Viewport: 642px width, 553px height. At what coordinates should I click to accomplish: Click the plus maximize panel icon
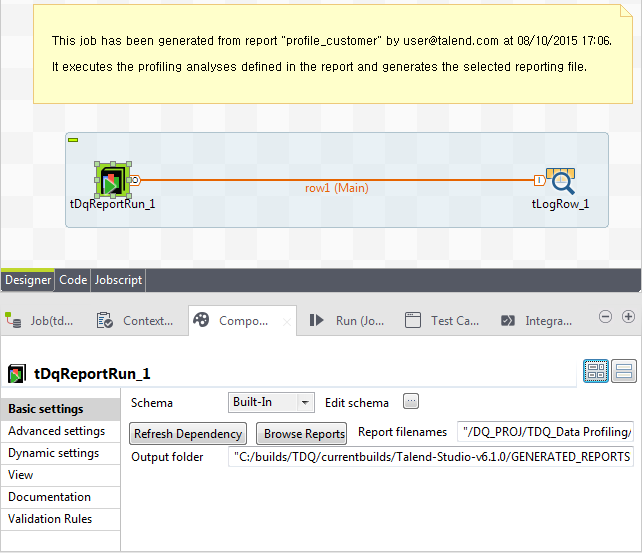628,316
